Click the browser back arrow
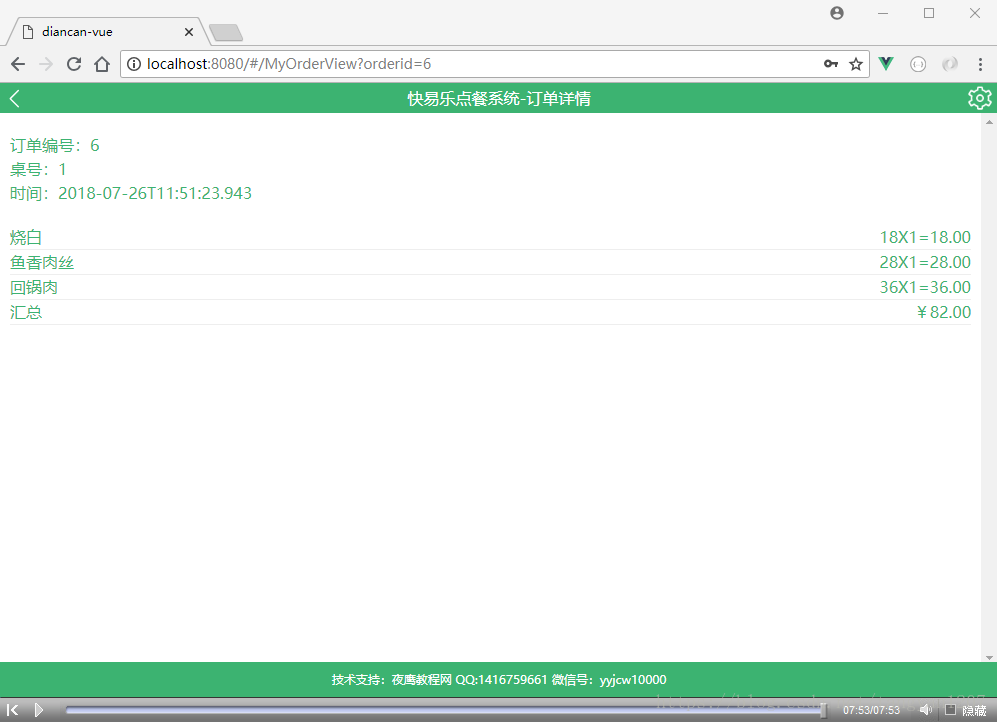The height and width of the screenshot is (722, 997). (x=18, y=64)
